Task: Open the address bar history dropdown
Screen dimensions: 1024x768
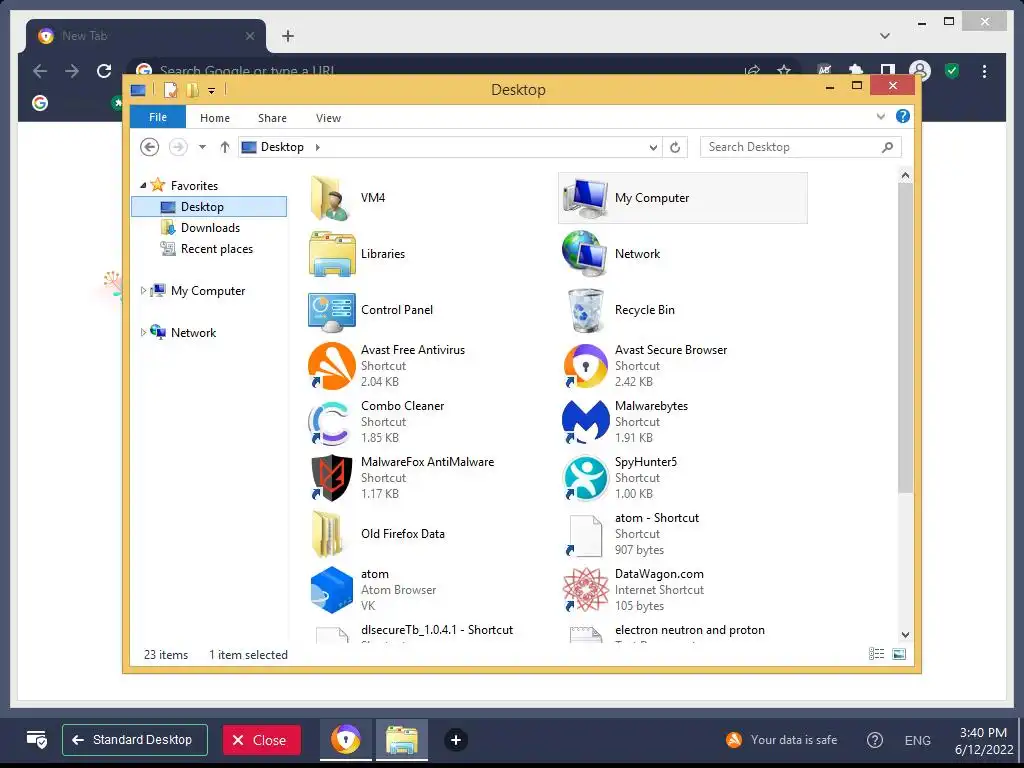Action: click(x=653, y=148)
